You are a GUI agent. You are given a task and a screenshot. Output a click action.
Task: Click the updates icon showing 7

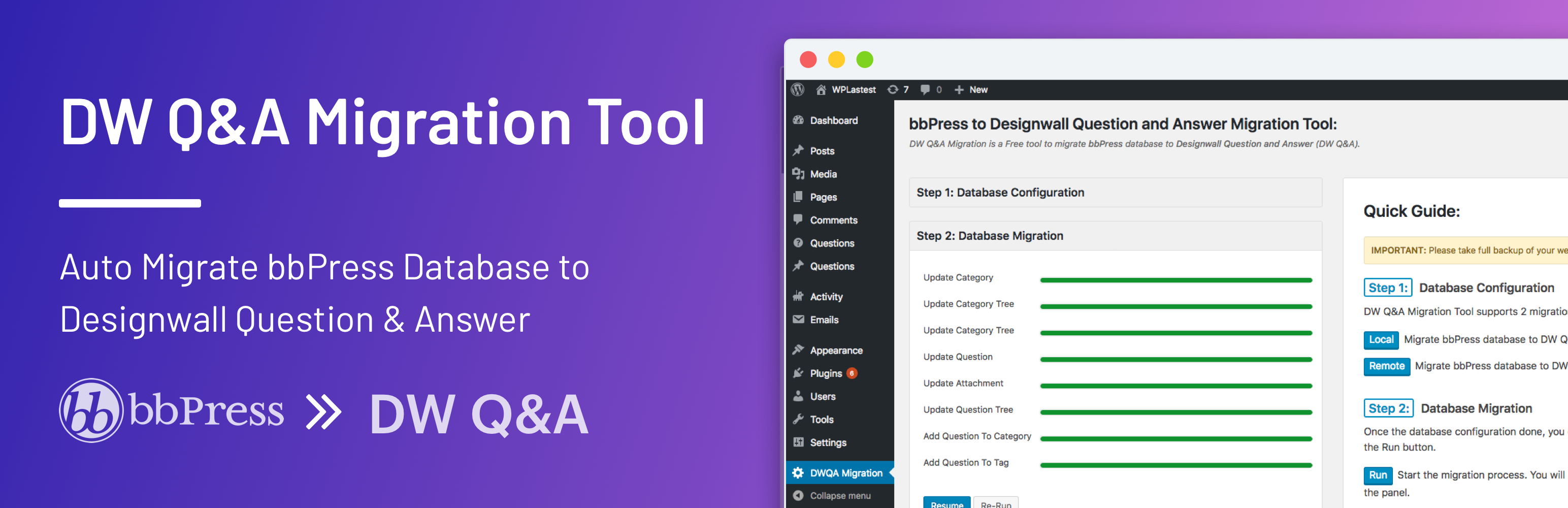tap(892, 89)
